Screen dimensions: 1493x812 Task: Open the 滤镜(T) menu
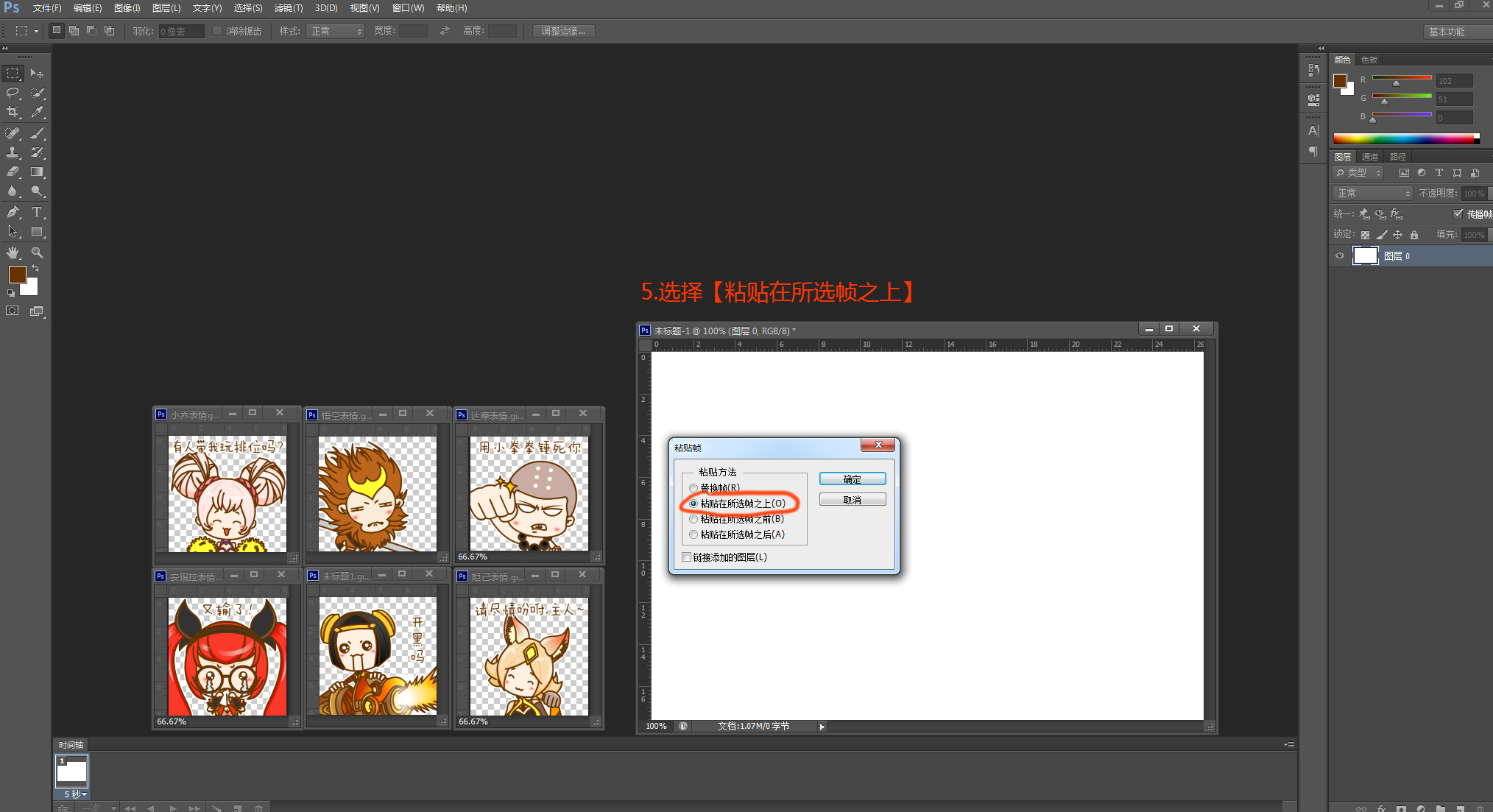[x=288, y=8]
